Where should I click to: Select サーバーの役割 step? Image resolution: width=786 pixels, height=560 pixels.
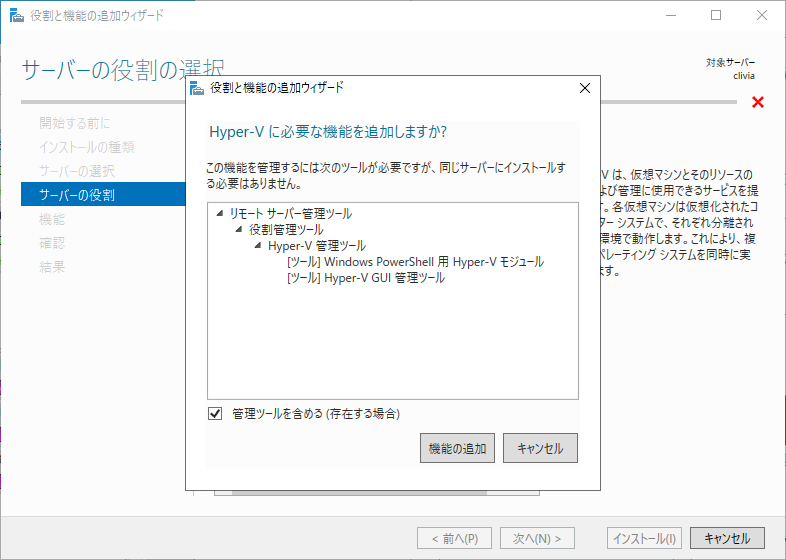point(103,195)
